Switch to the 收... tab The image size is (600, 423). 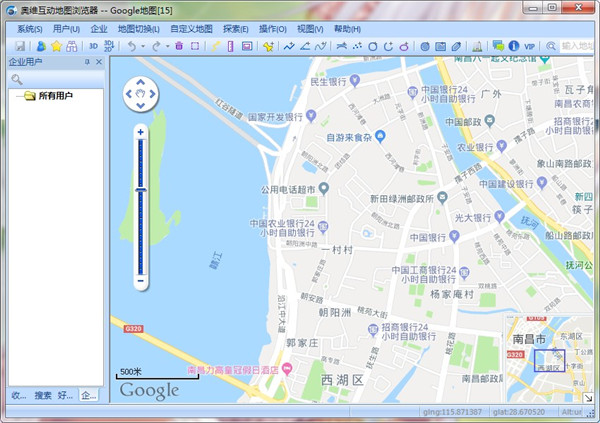[x=19, y=395]
